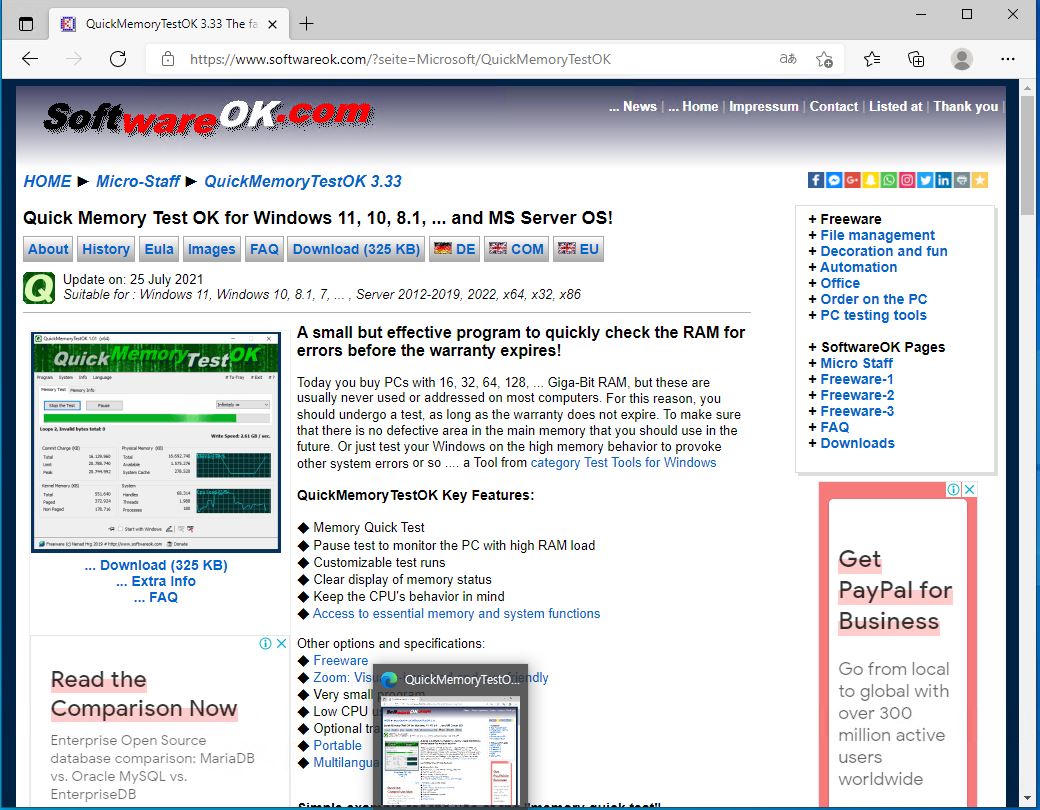Expand Automation category
The height and width of the screenshot is (810, 1040).
tap(858, 267)
